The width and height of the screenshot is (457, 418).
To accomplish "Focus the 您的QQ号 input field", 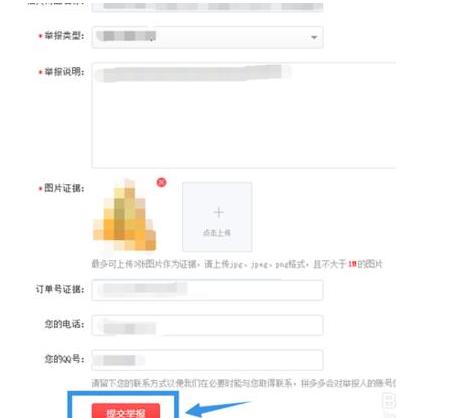I will (x=207, y=360).
